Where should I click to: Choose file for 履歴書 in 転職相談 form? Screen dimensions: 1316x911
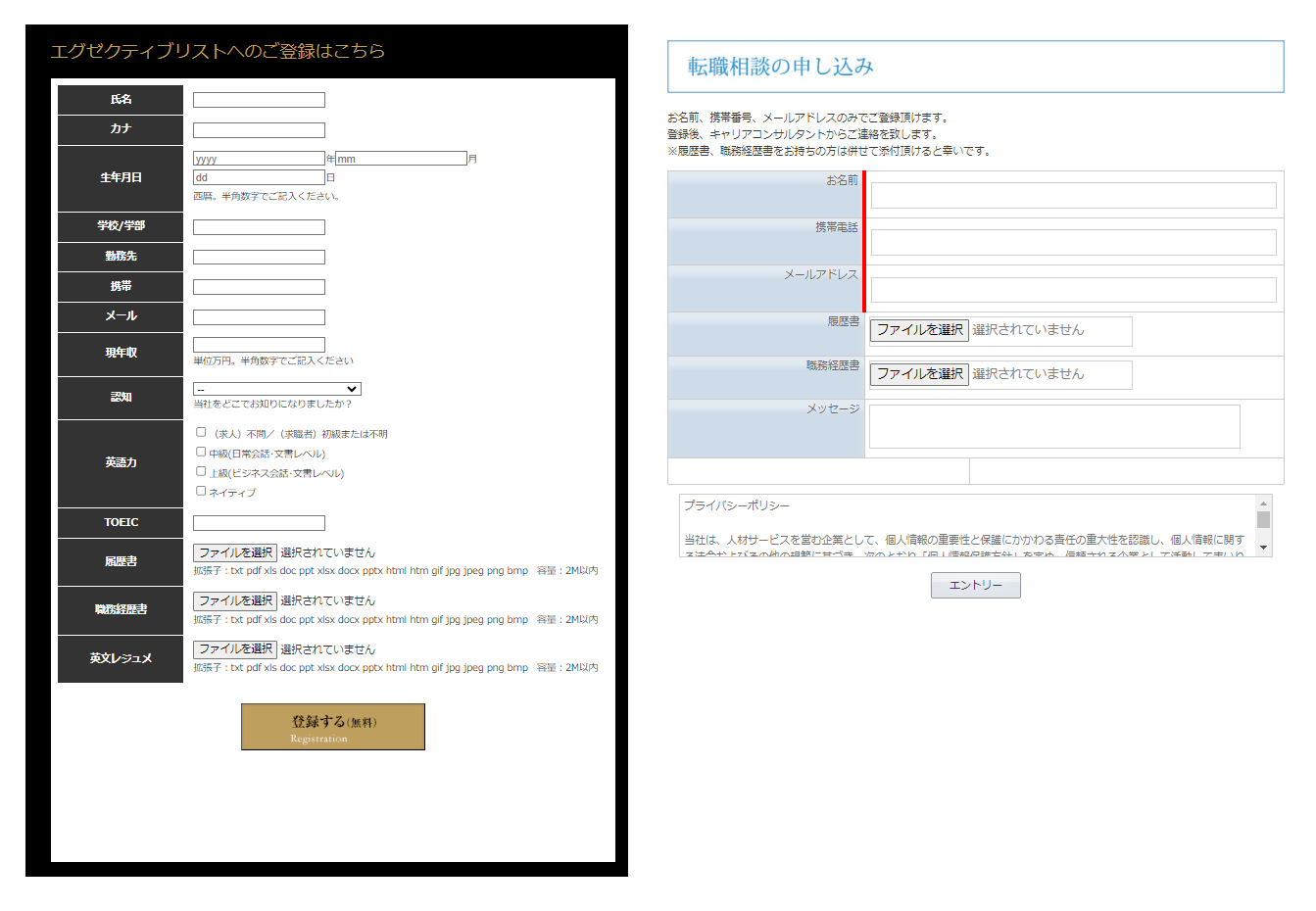[919, 330]
